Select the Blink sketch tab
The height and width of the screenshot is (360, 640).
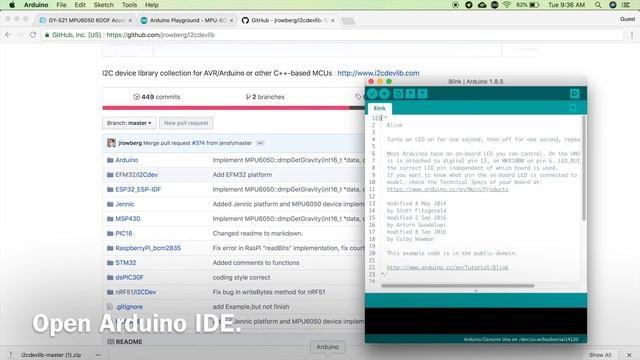pos(380,108)
